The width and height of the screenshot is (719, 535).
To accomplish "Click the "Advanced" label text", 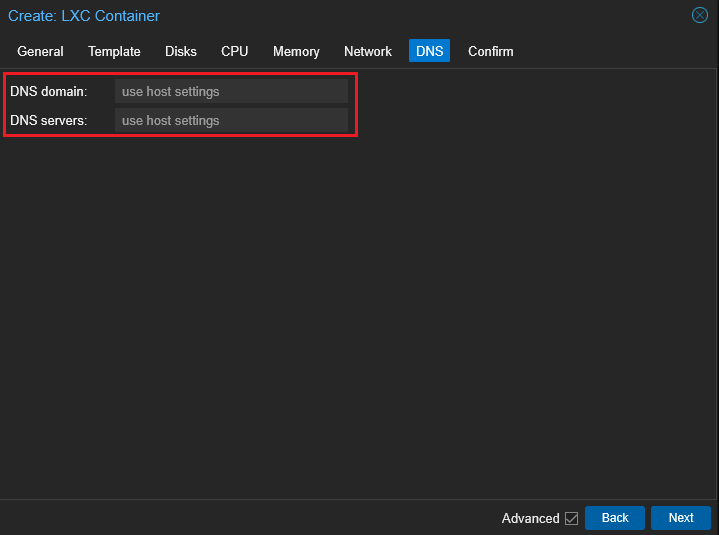I will (530, 518).
